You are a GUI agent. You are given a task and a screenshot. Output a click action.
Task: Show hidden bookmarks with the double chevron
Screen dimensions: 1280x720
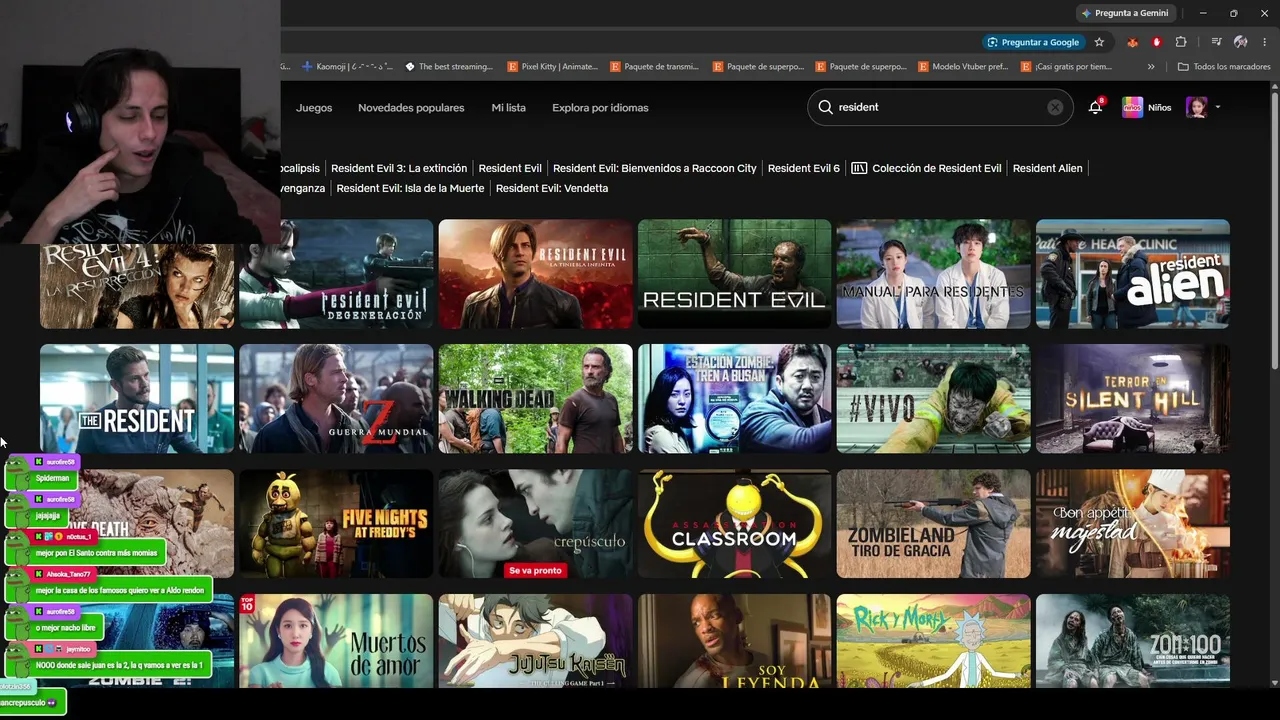pos(1151,67)
